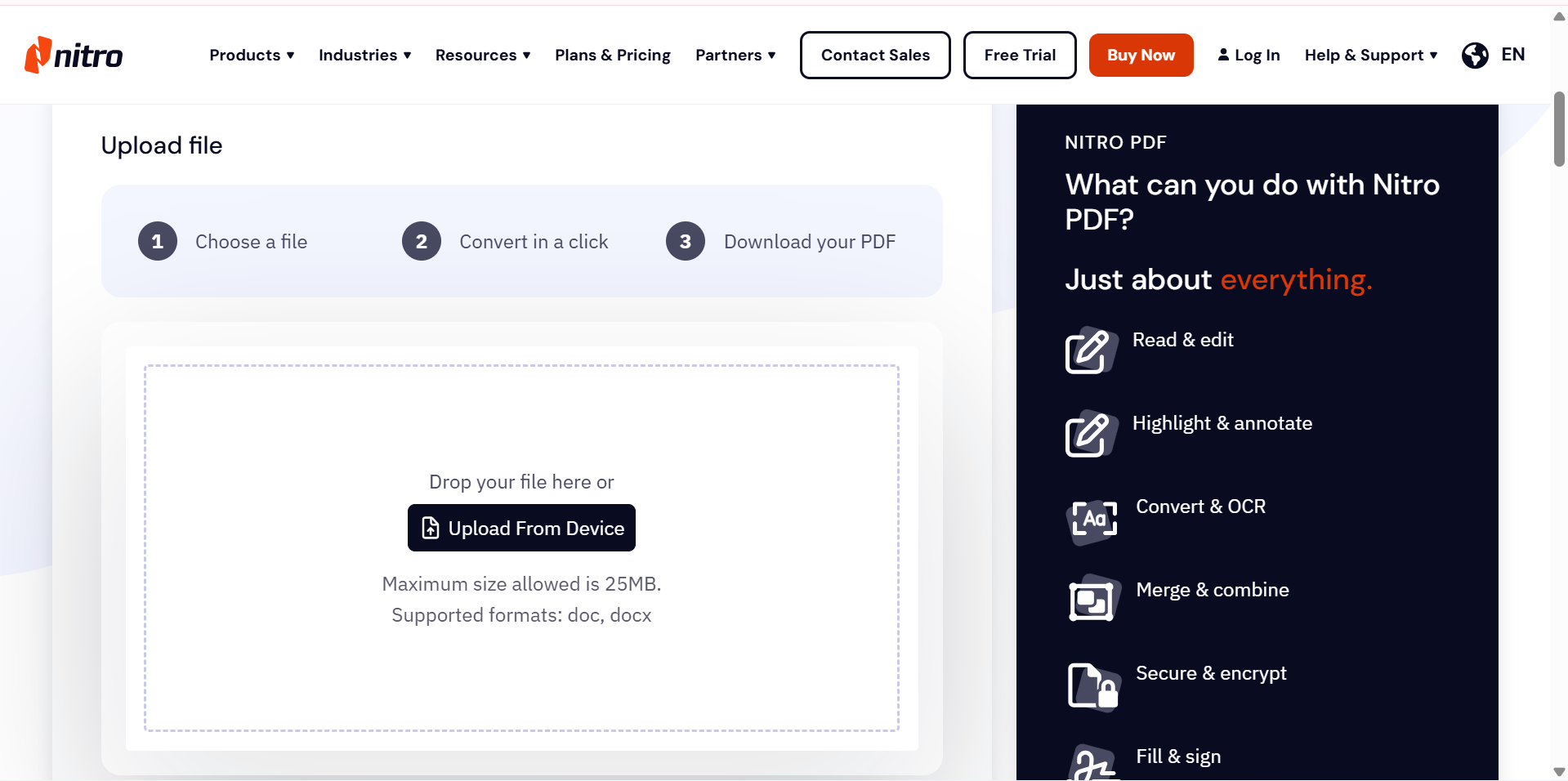Viewport: 1568px width, 781px height.
Task: Click the file upload icon in the button
Action: [x=431, y=528]
